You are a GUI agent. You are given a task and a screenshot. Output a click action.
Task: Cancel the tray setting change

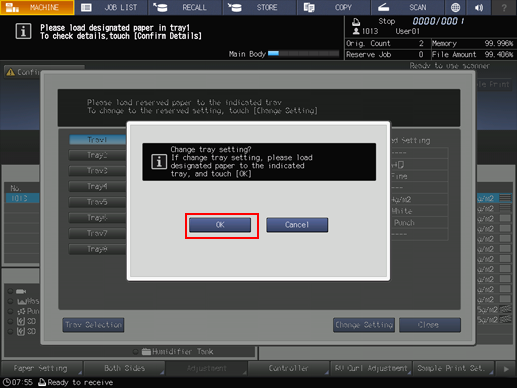coord(297,225)
